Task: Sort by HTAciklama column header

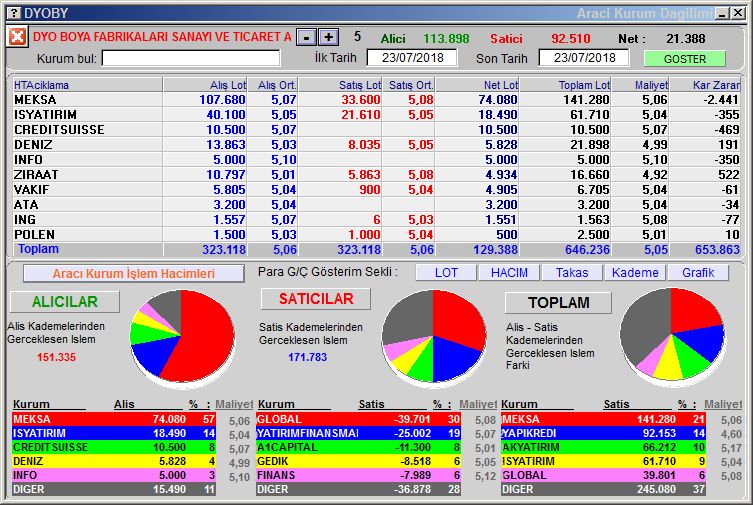Action: click(87, 85)
